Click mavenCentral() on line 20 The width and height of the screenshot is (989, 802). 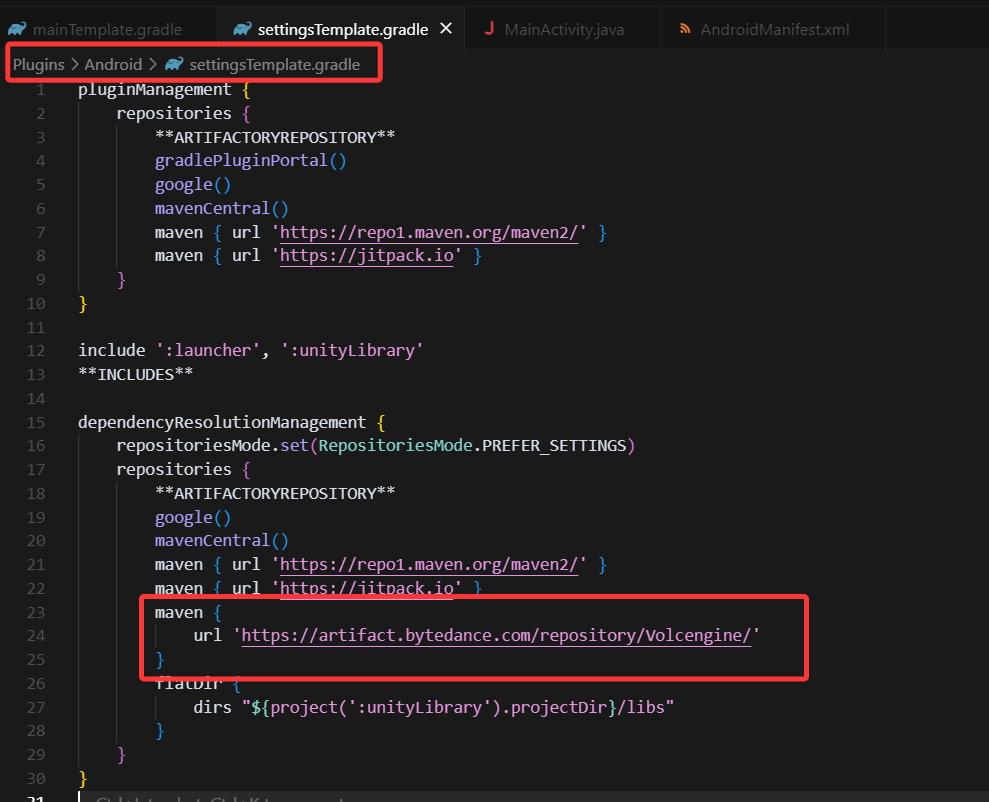coord(221,541)
